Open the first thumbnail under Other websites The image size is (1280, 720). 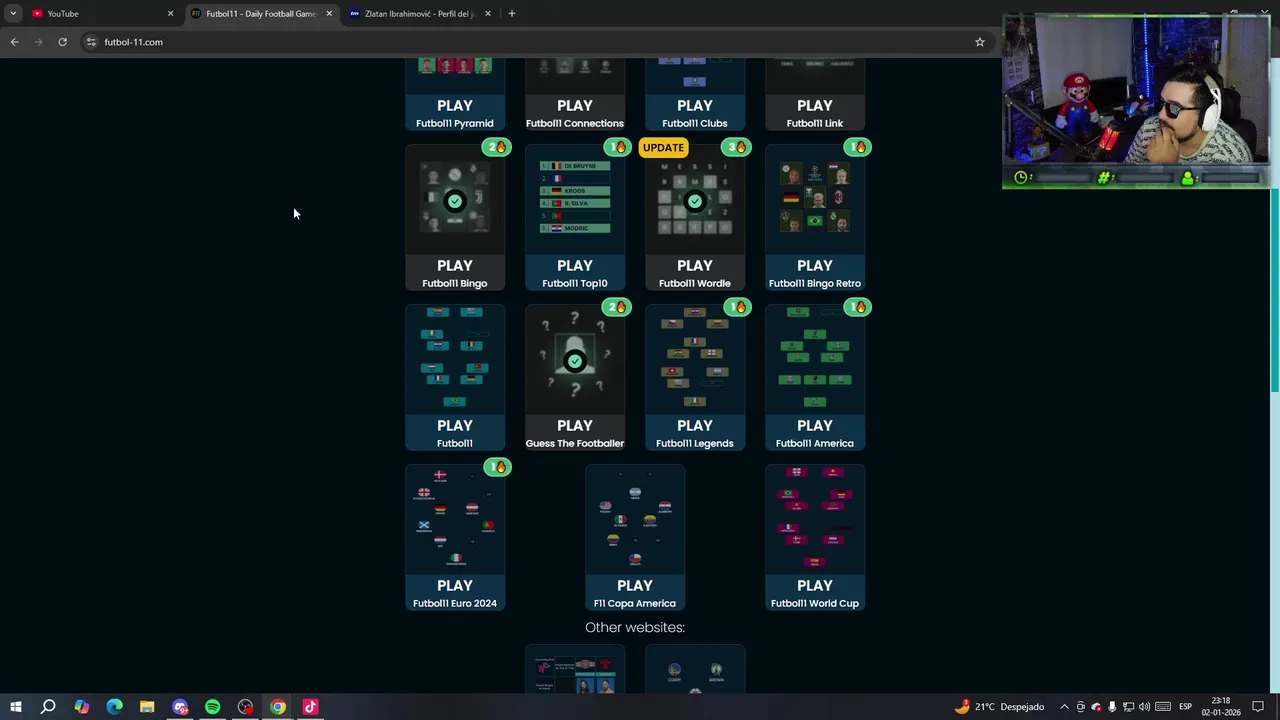(x=575, y=670)
